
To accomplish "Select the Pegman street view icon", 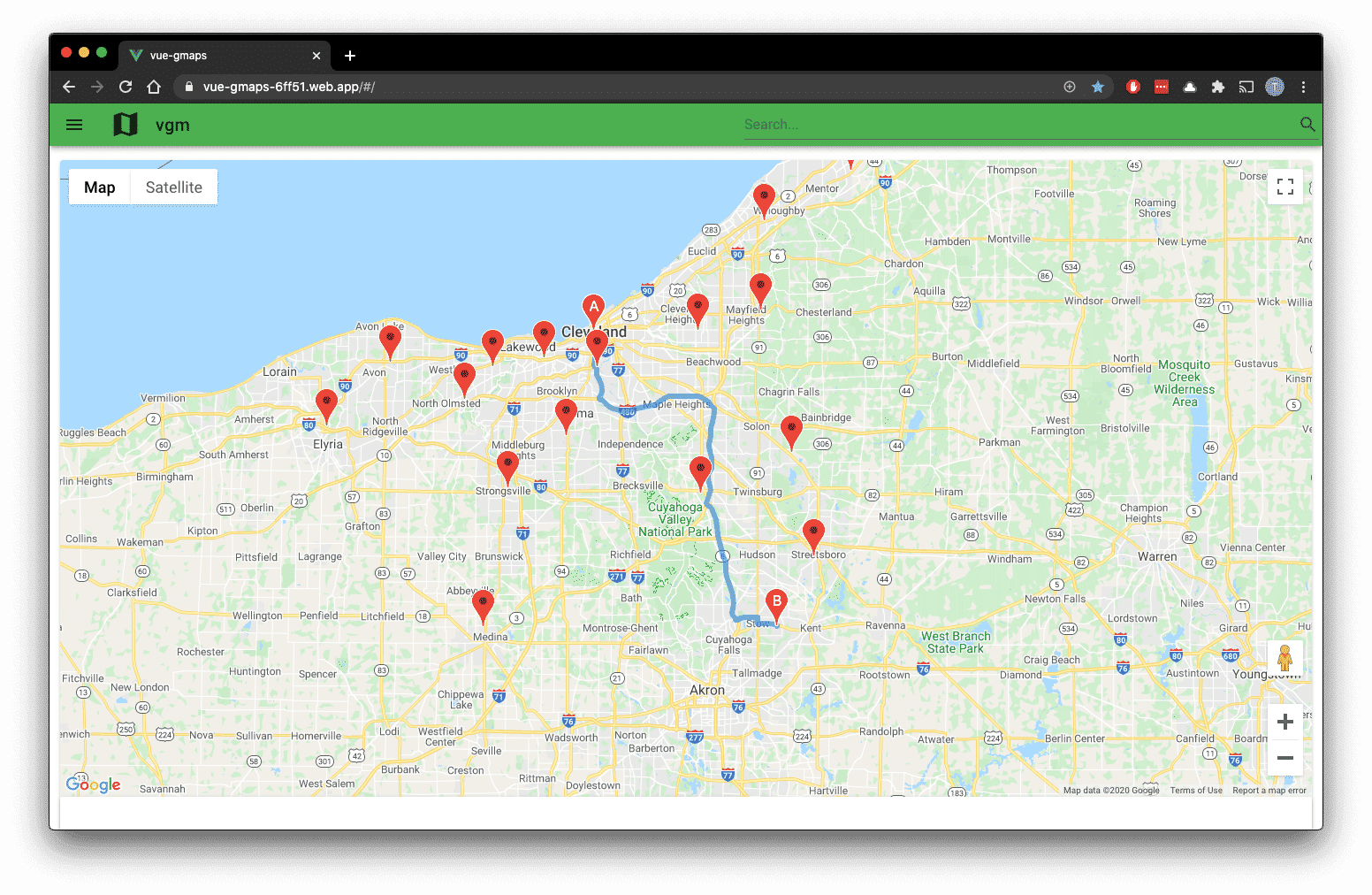I will 1285,657.
